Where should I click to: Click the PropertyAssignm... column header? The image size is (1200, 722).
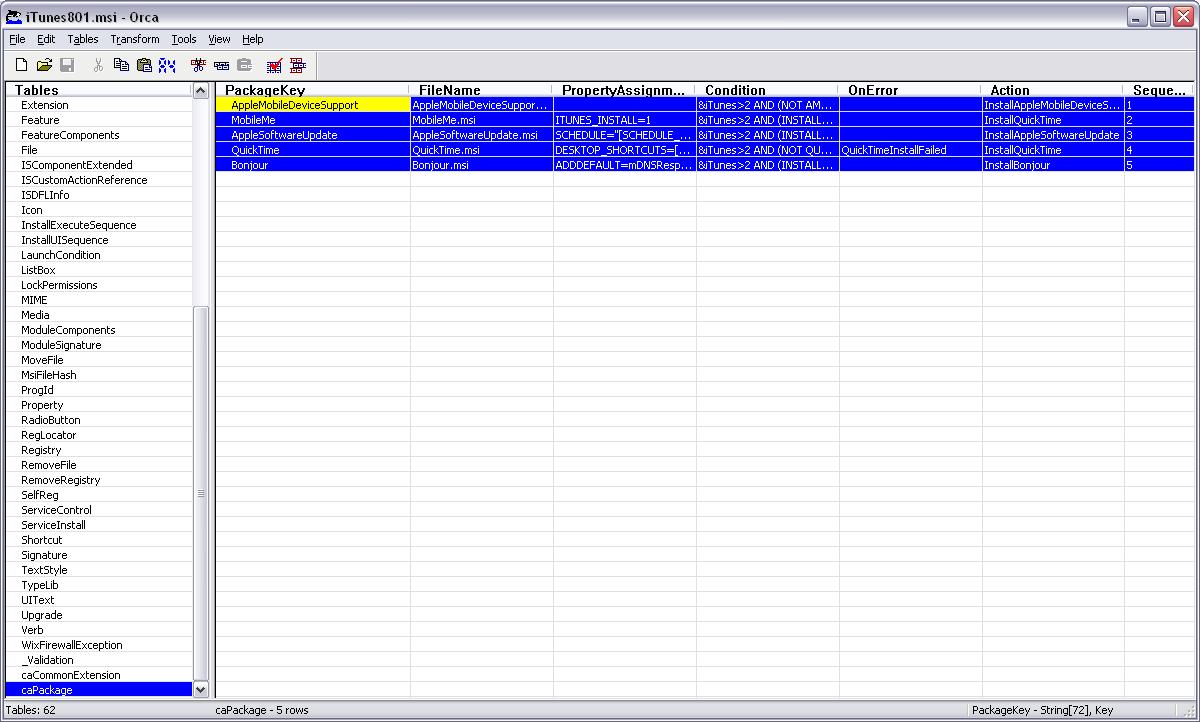click(x=624, y=90)
